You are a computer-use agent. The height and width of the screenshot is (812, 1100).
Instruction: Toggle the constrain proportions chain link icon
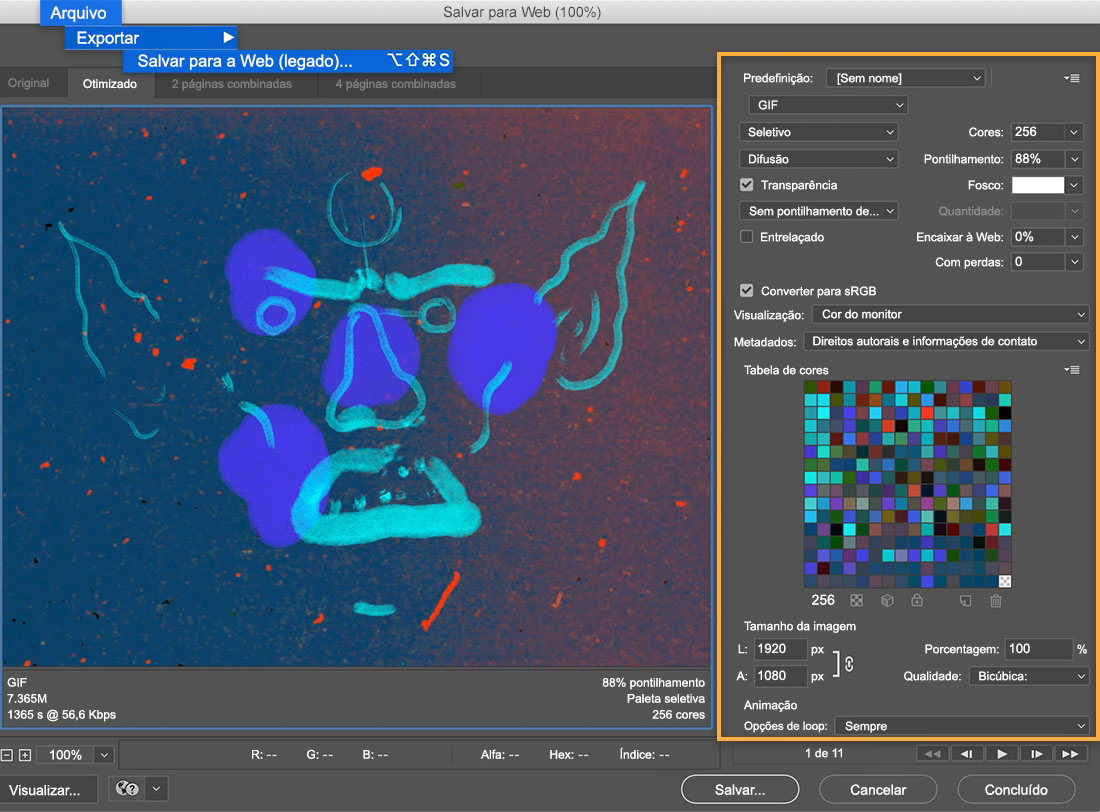[849, 663]
